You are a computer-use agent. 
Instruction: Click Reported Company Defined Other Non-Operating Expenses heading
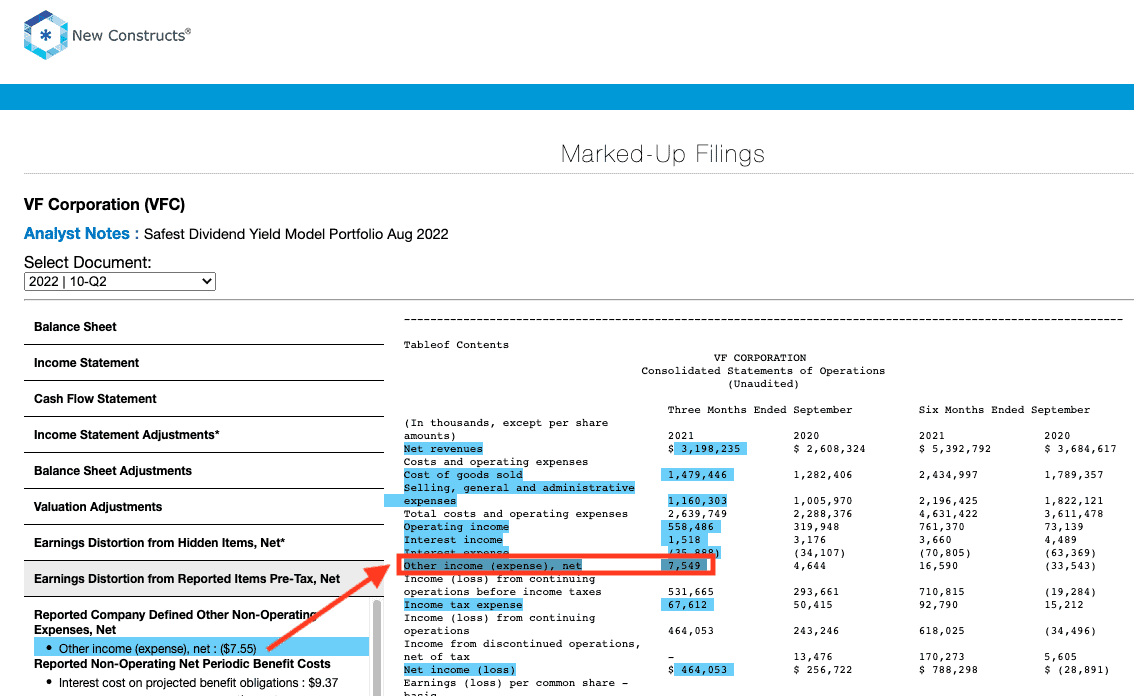(176, 622)
